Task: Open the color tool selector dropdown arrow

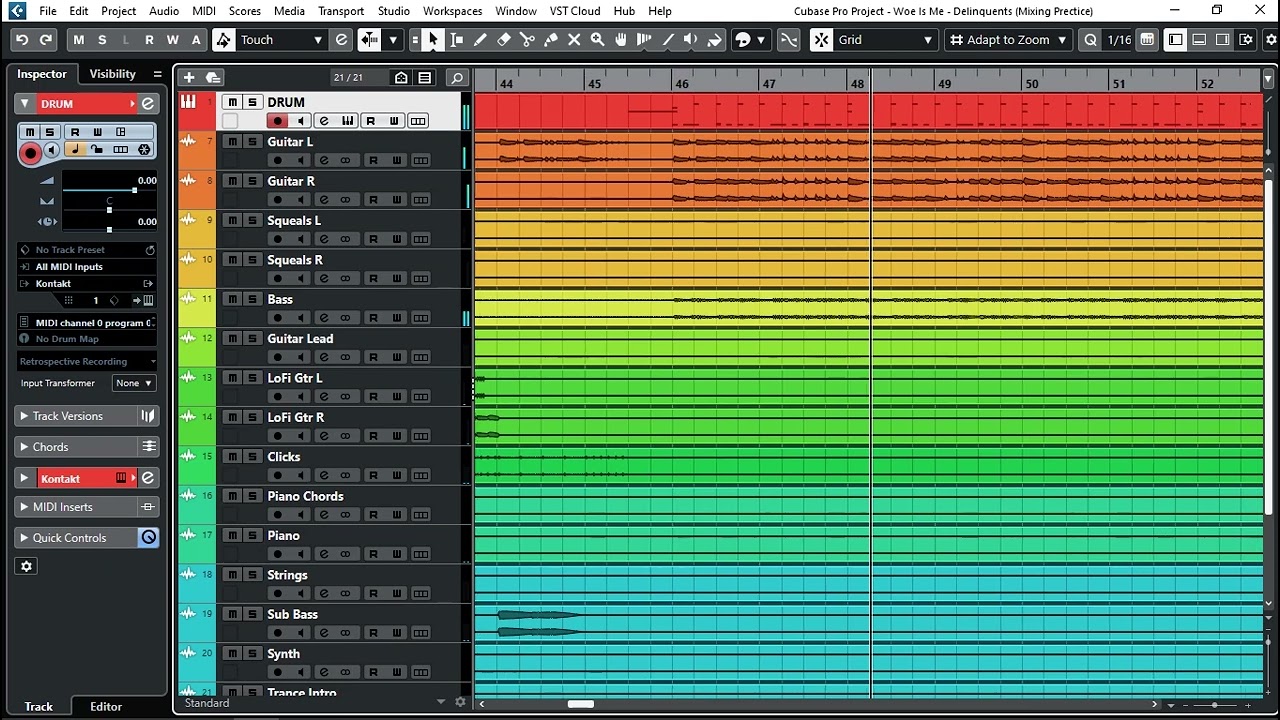Action: click(762, 40)
